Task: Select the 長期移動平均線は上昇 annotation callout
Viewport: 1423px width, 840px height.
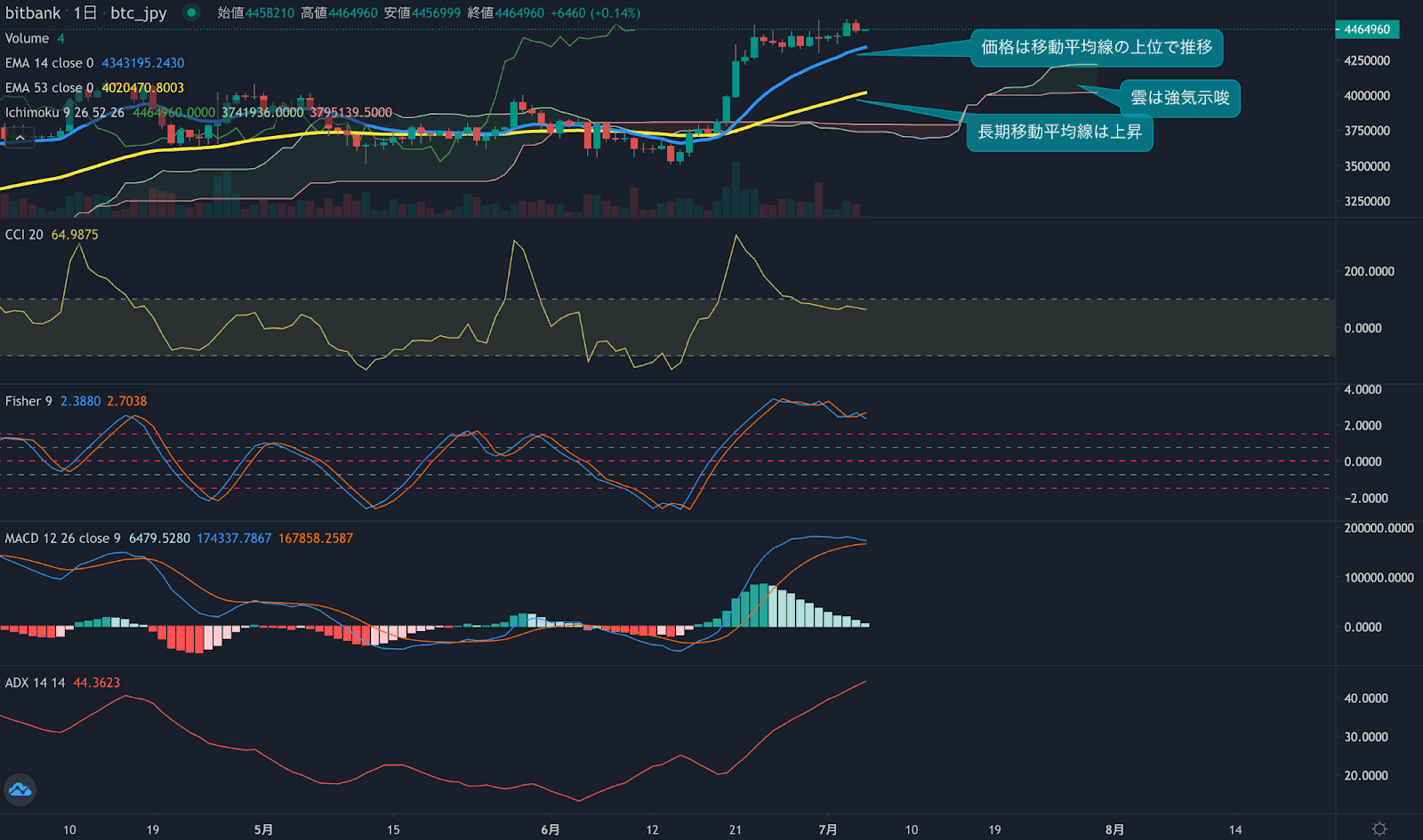Action: pos(1059,132)
